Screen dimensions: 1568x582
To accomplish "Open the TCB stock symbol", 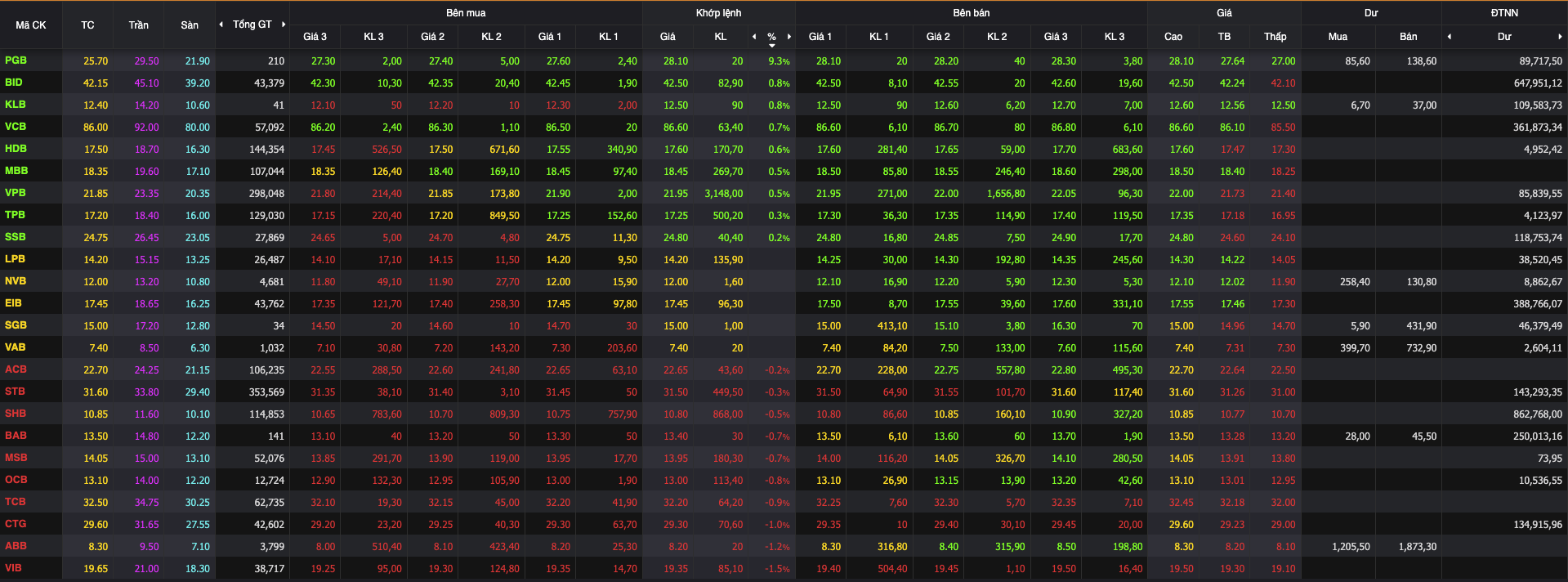I will coord(16,502).
